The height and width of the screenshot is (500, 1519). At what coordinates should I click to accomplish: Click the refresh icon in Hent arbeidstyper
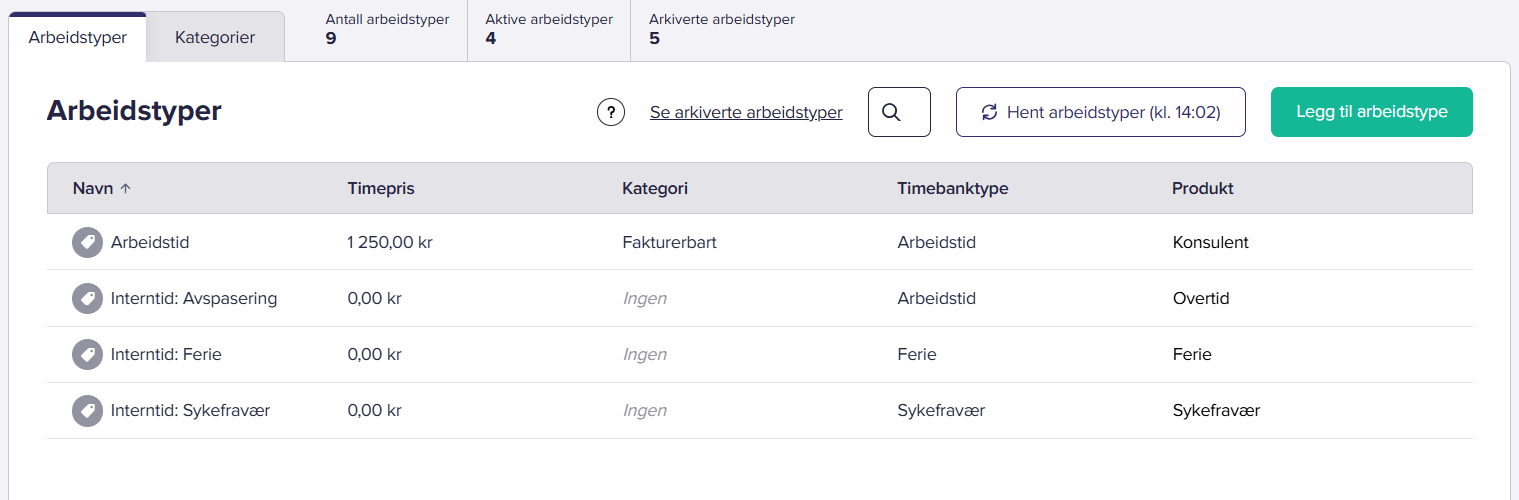coord(989,112)
